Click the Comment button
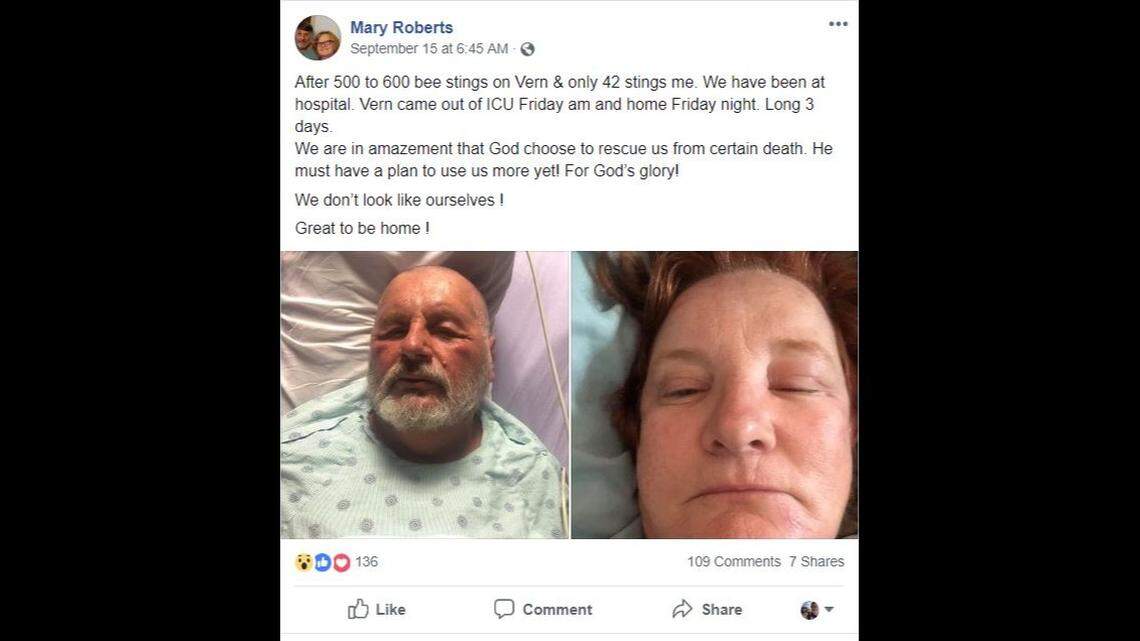 point(544,609)
